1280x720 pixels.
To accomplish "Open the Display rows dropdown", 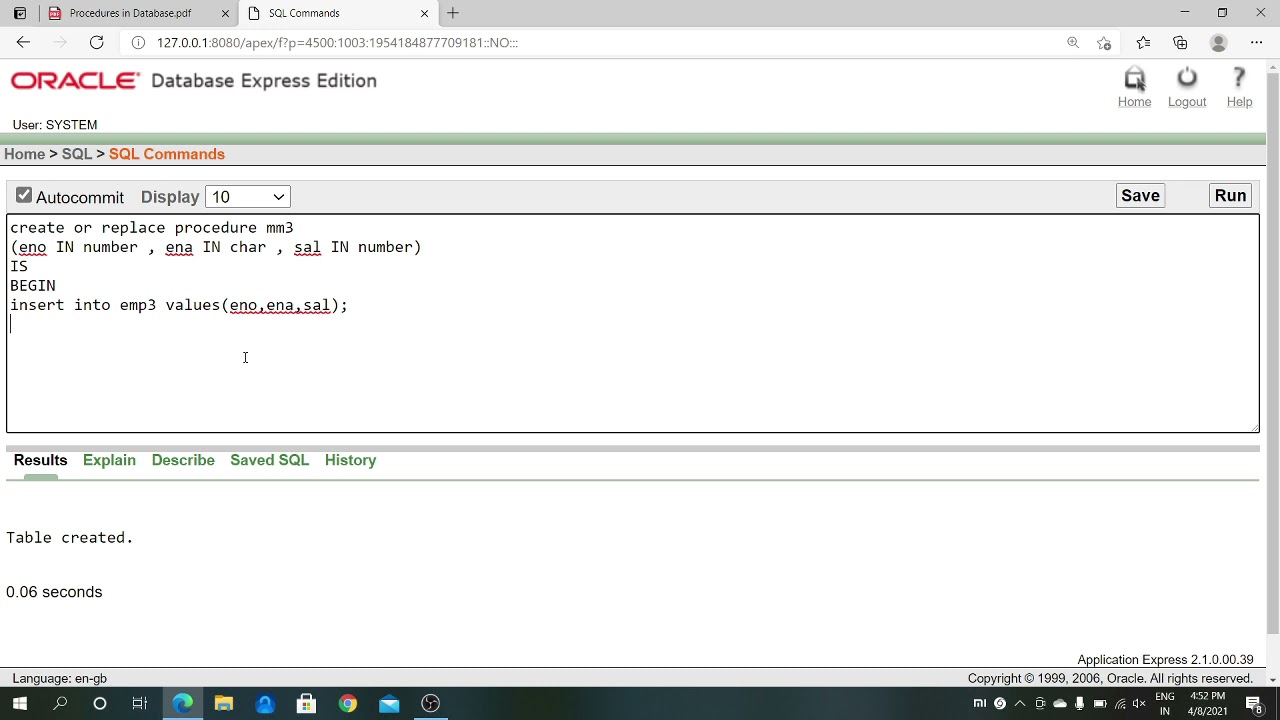I will 248,197.
